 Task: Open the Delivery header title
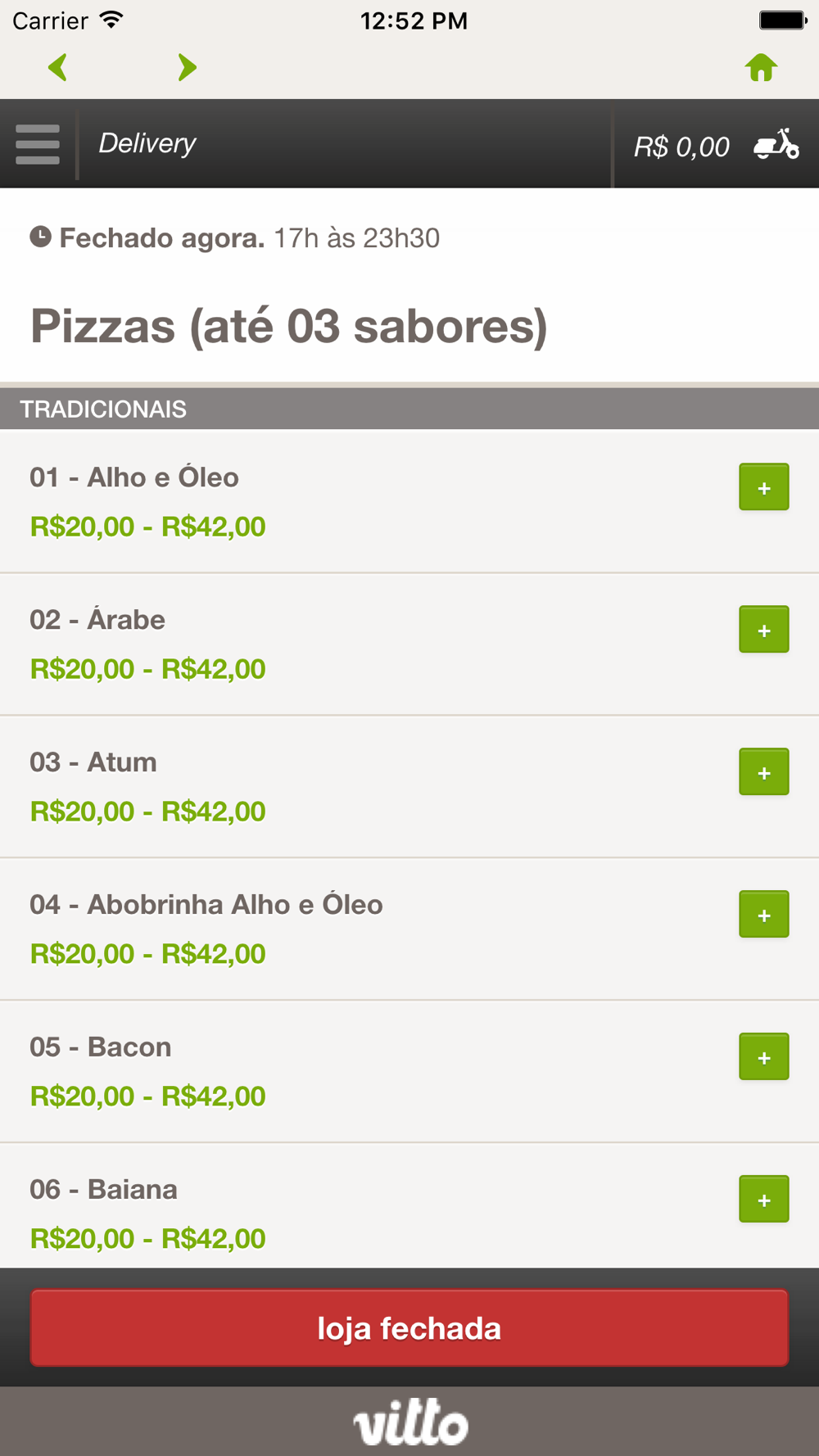click(147, 144)
